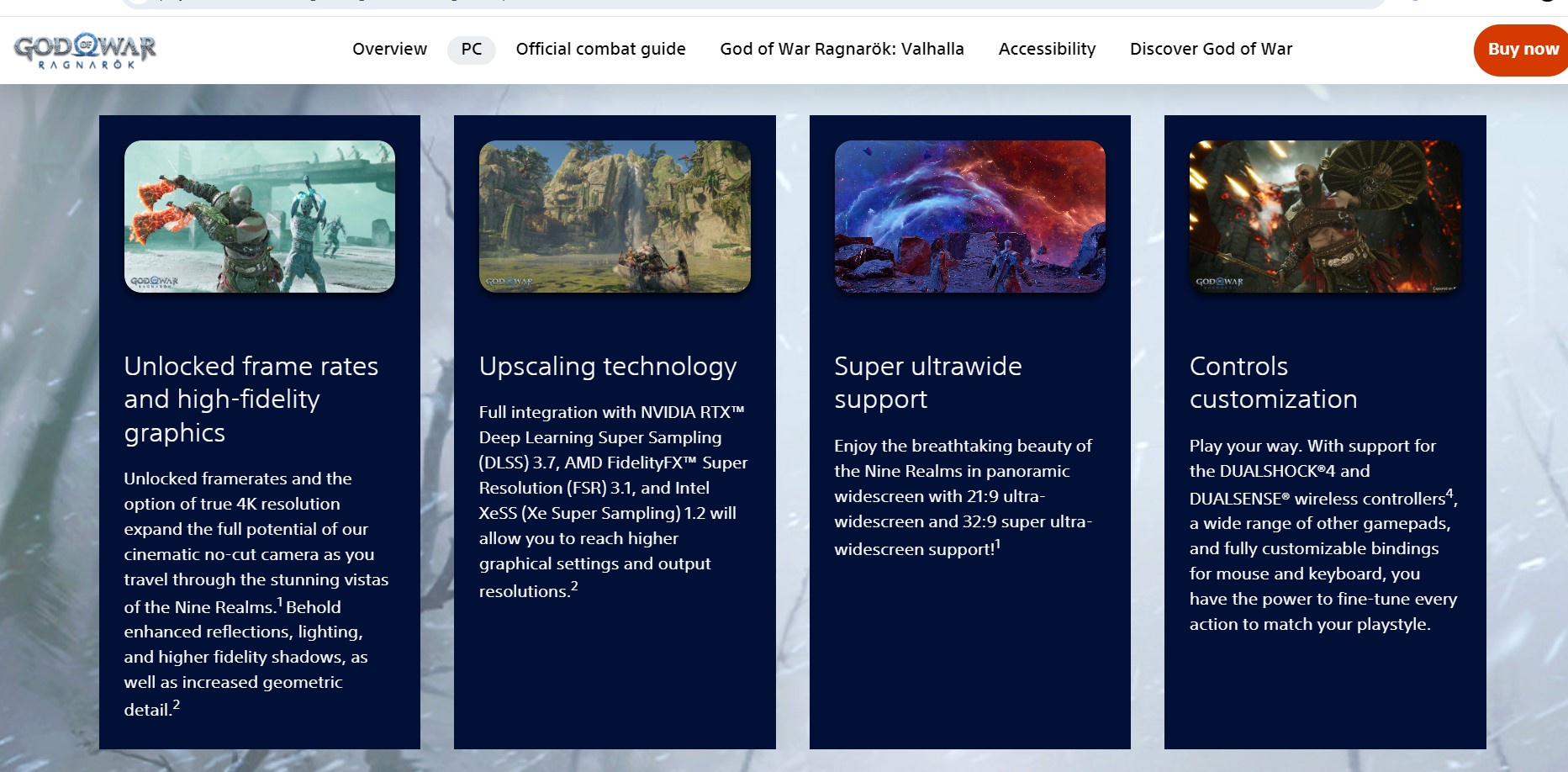Viewport: 1568px width, 772px height.
Task: Select the PC tab
Action: pyautogui.click(x=472, y=49)
